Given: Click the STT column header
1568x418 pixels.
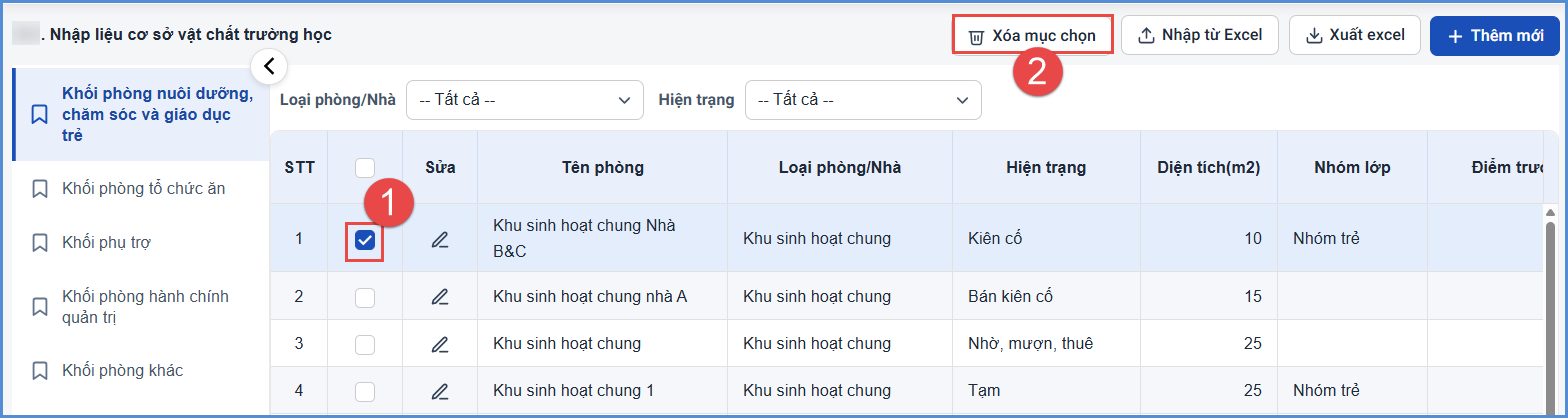Looking at the screenshot, I should tap(299, 168).
